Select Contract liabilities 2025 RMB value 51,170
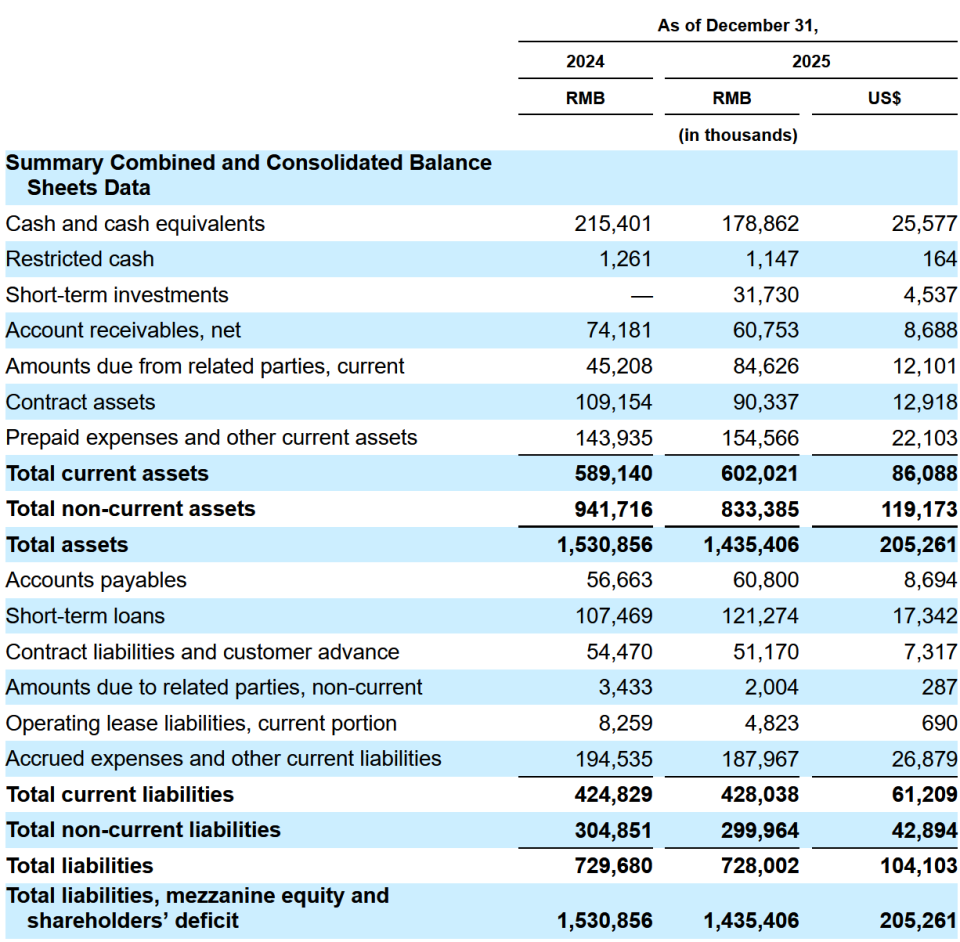Viewport: 960px width, 942px height. point(766,652)
